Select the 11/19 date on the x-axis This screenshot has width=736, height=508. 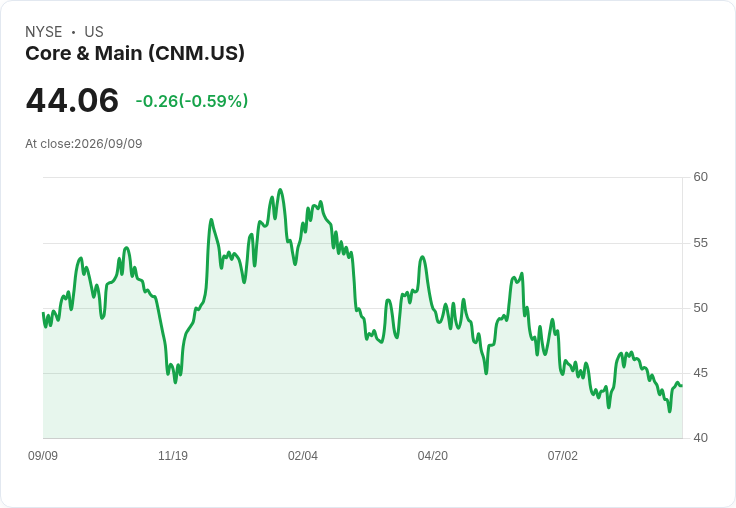(173, 456)
